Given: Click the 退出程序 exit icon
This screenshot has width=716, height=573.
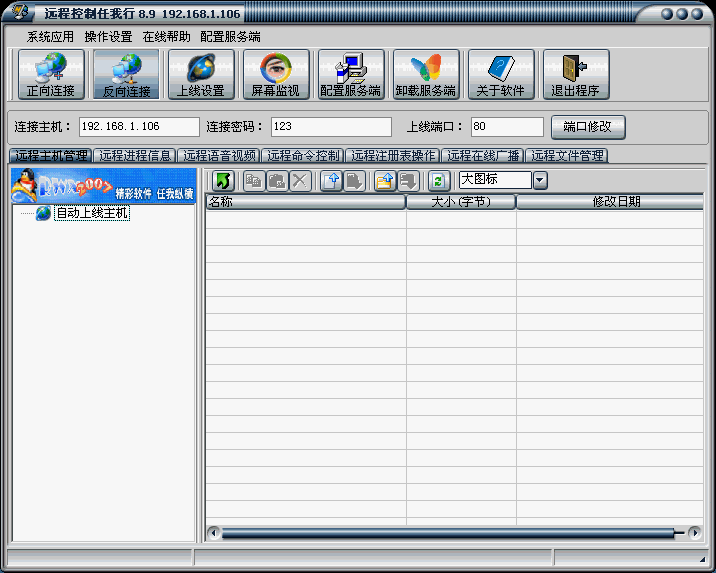Looking at the screenshot, I should click(x=576, y=75).
